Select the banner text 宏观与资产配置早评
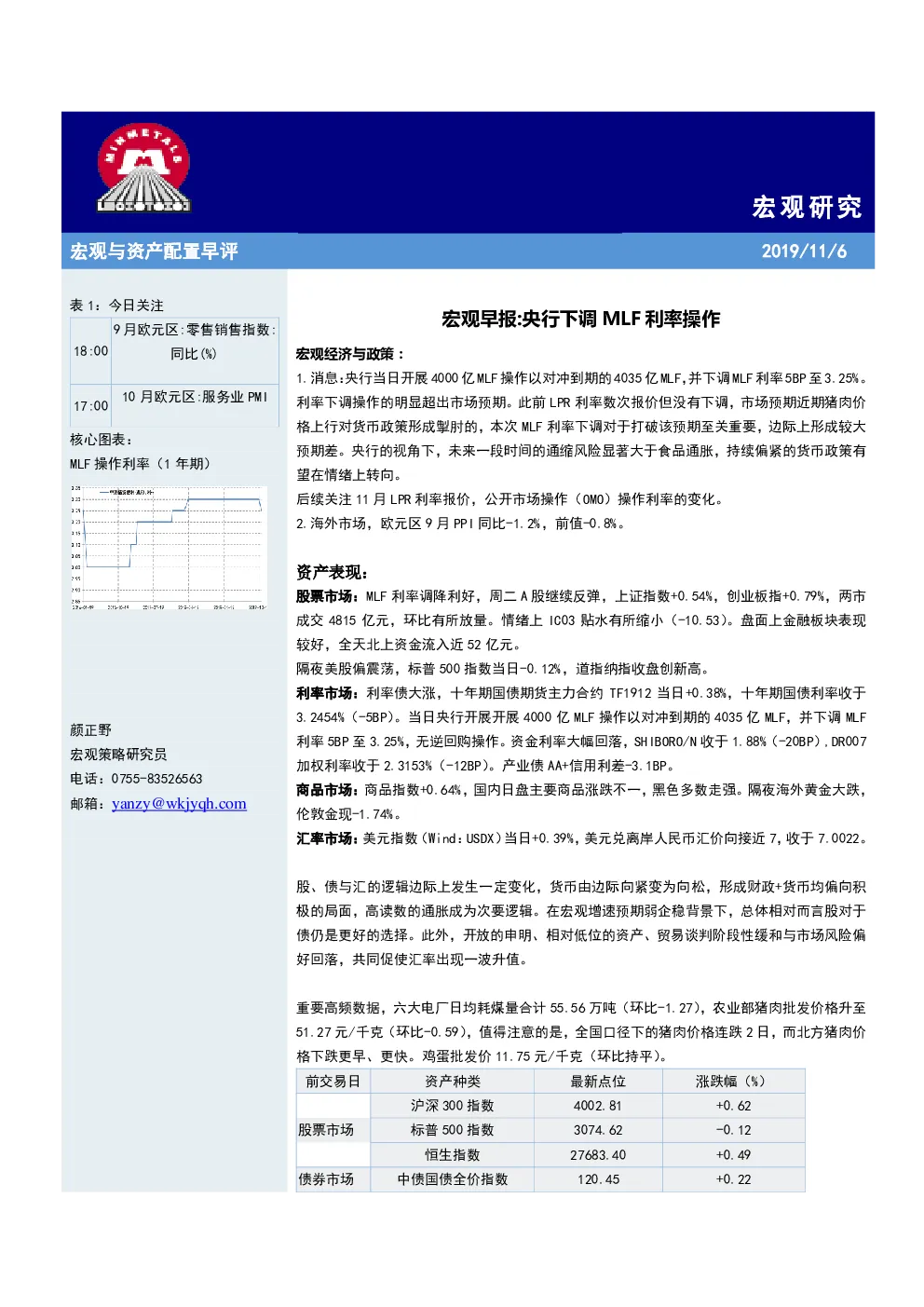This screenshot has height=1307, width=924. click(154, 251)
